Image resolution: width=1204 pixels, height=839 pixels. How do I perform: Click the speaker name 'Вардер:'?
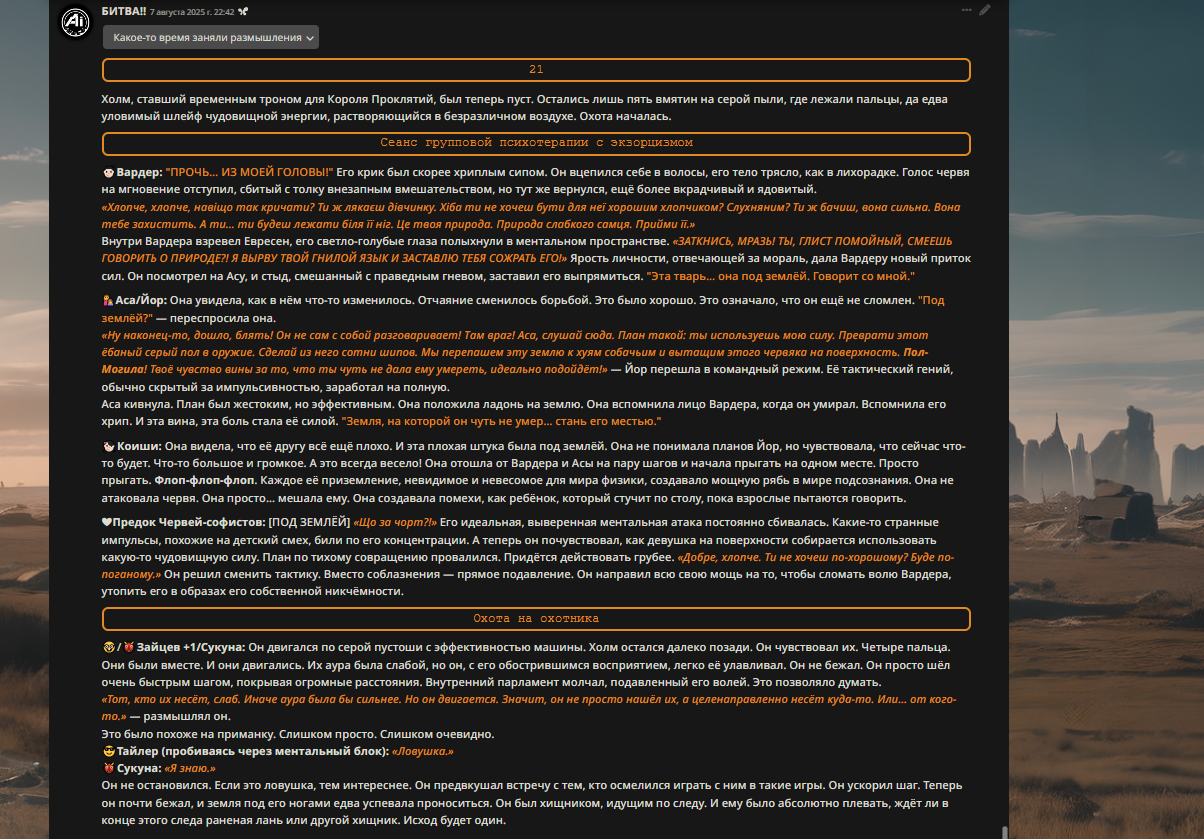pyautogui.click(x=139, y=173)
